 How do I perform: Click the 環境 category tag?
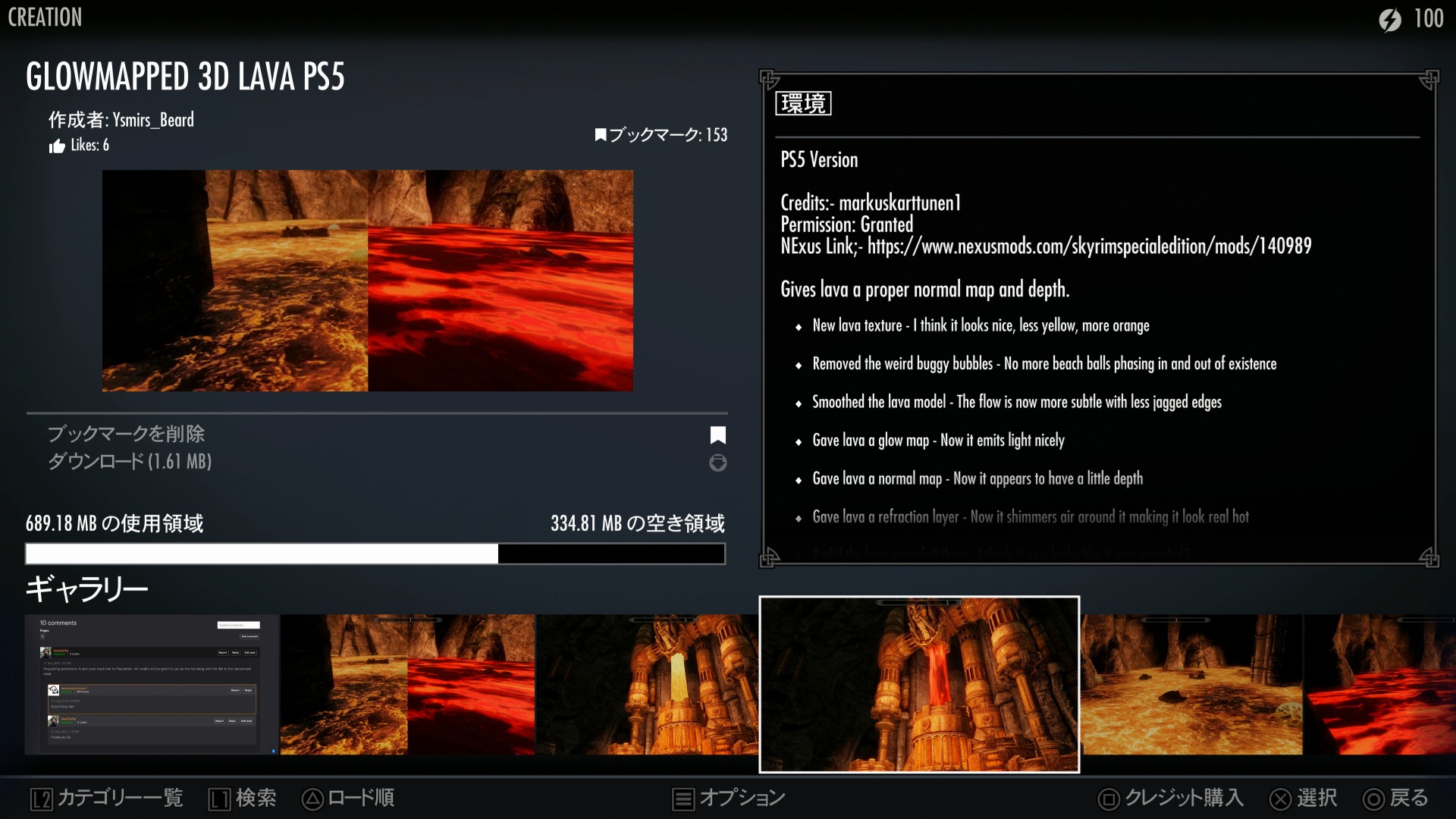(803, 103)
